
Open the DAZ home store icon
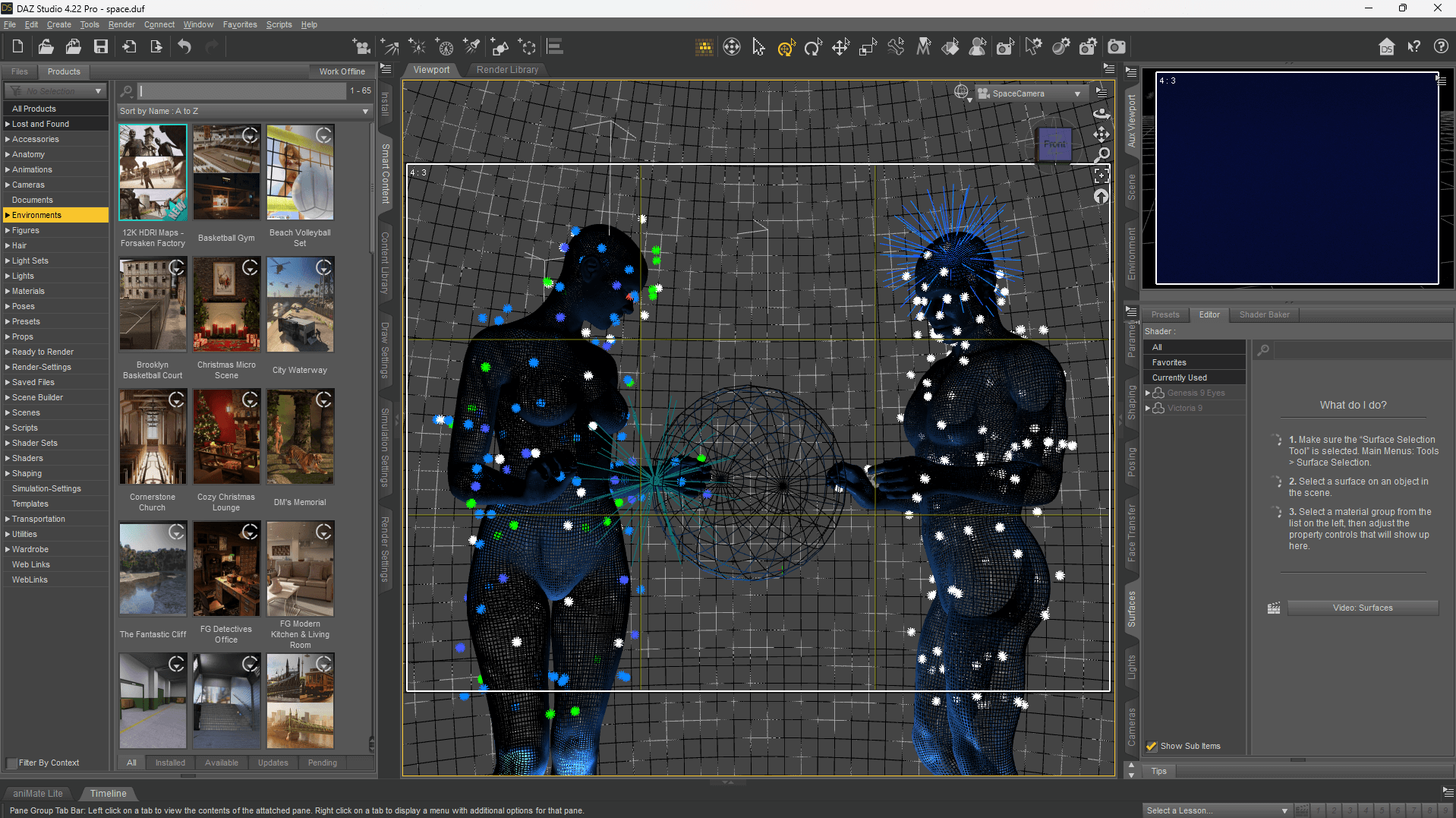[1386, 47]
